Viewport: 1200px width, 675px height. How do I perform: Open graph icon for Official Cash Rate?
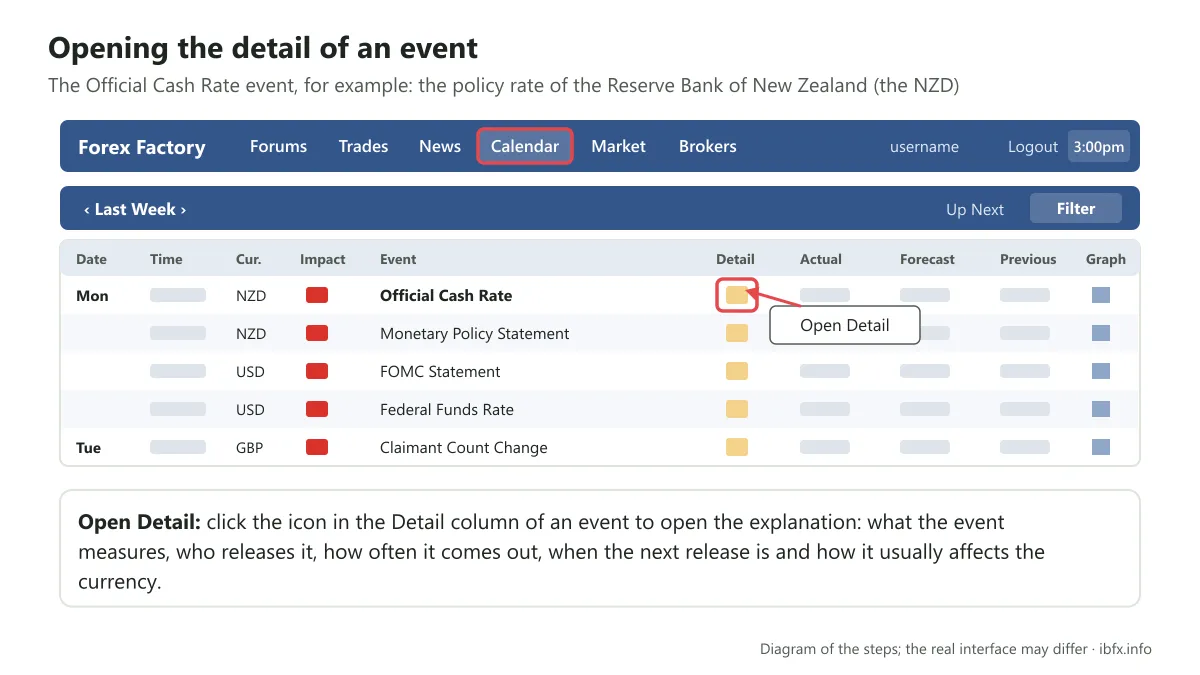(1101, 295)
